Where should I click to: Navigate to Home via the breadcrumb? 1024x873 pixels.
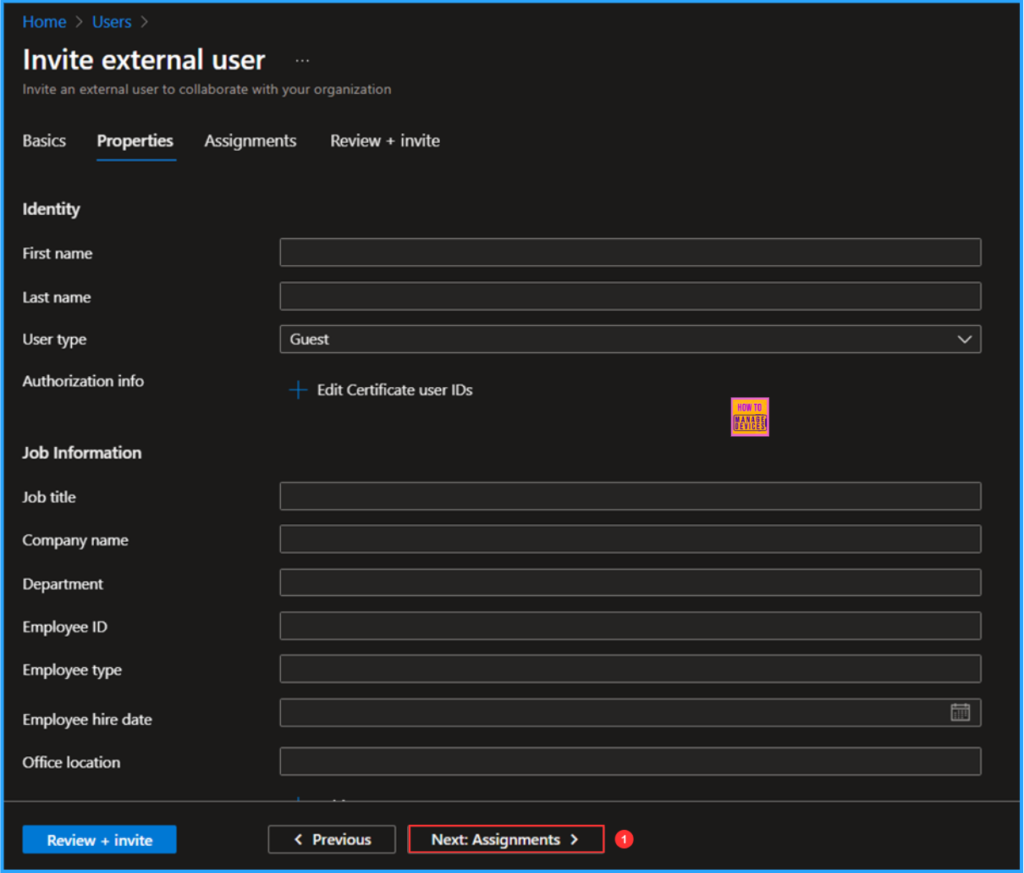tap(44, 21)
